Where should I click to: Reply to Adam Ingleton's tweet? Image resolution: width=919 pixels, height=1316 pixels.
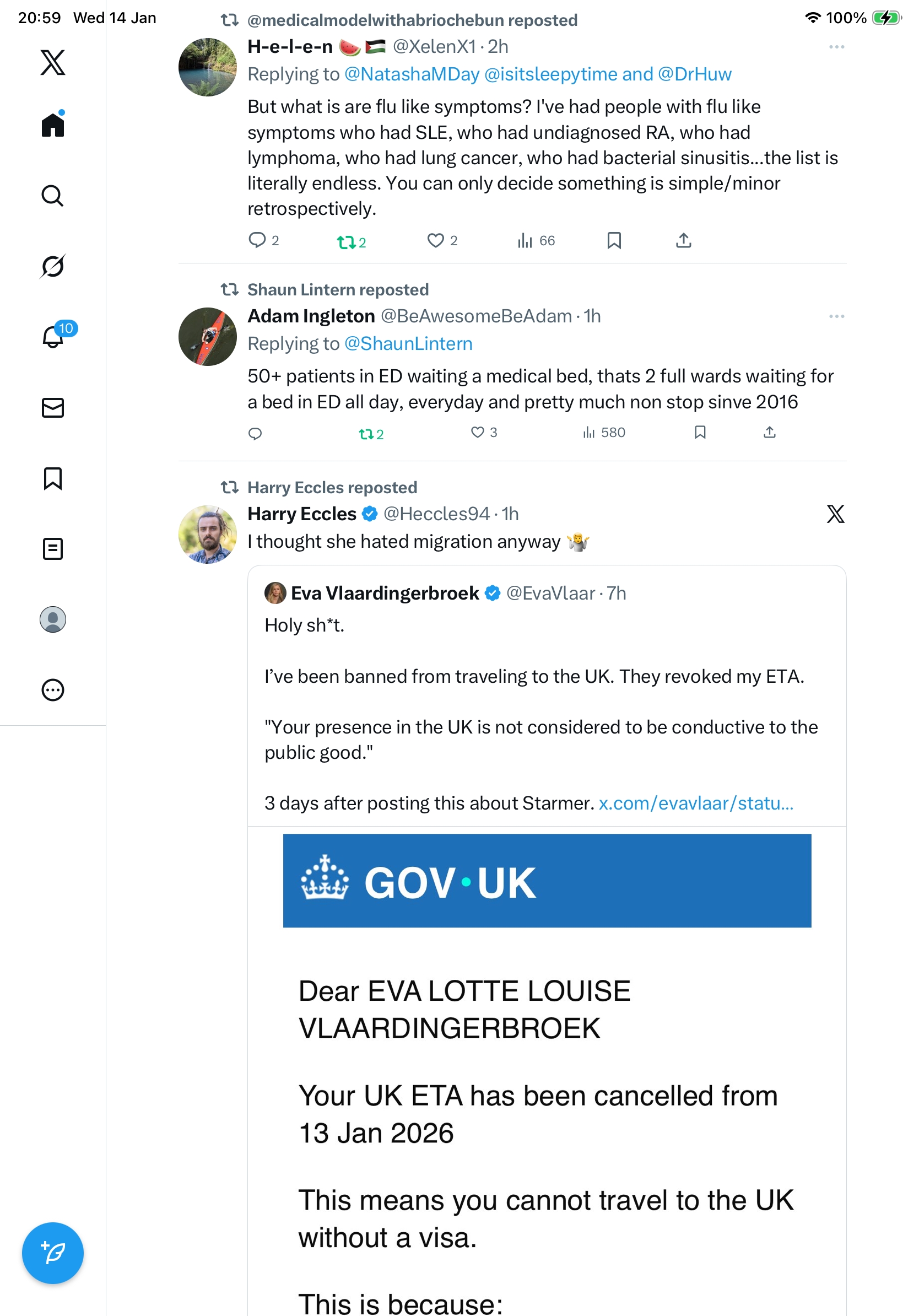click(x=255, y=434)
